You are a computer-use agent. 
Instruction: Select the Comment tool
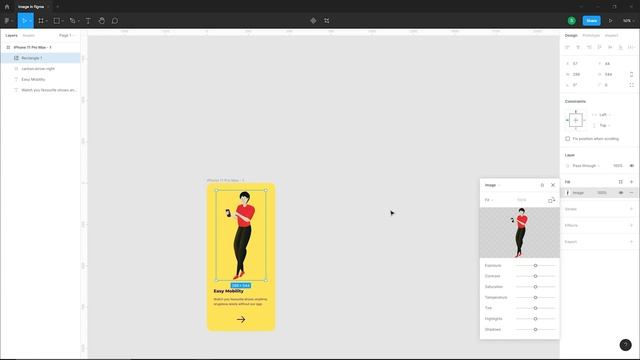[x=115, y=20]
